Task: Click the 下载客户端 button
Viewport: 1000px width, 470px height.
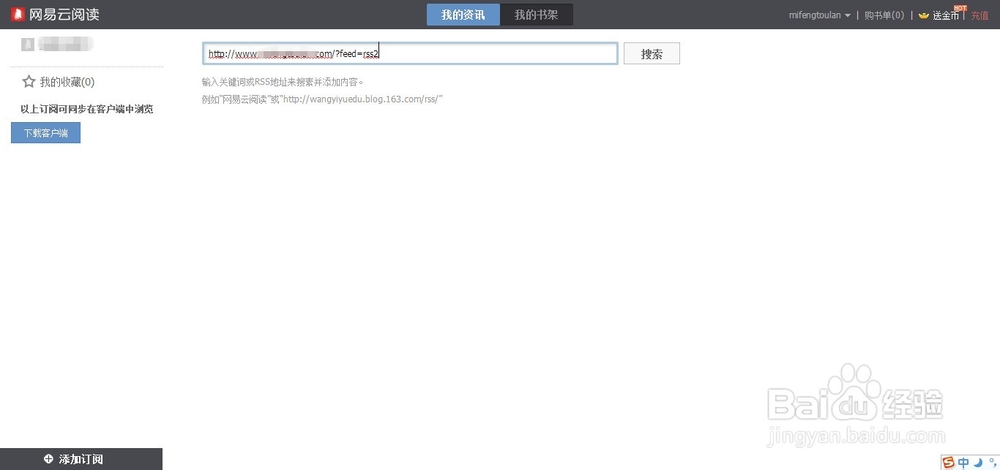Action: [46, 133]
